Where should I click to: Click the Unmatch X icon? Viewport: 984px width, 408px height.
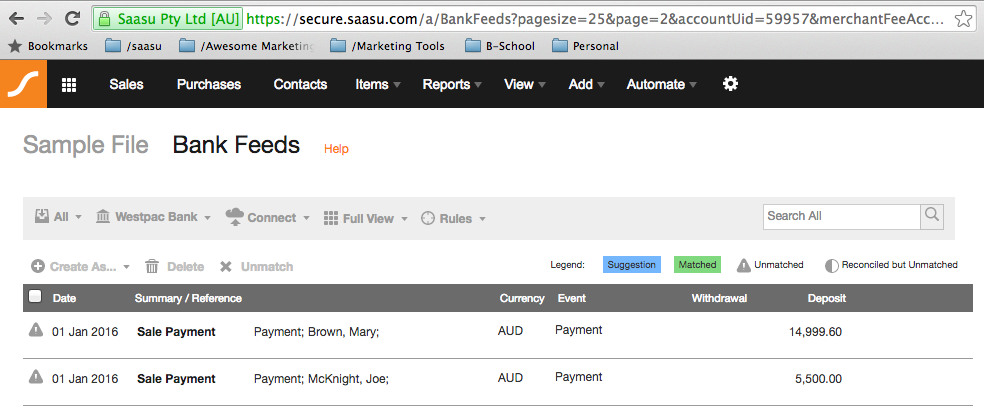[x=226, y=267]
